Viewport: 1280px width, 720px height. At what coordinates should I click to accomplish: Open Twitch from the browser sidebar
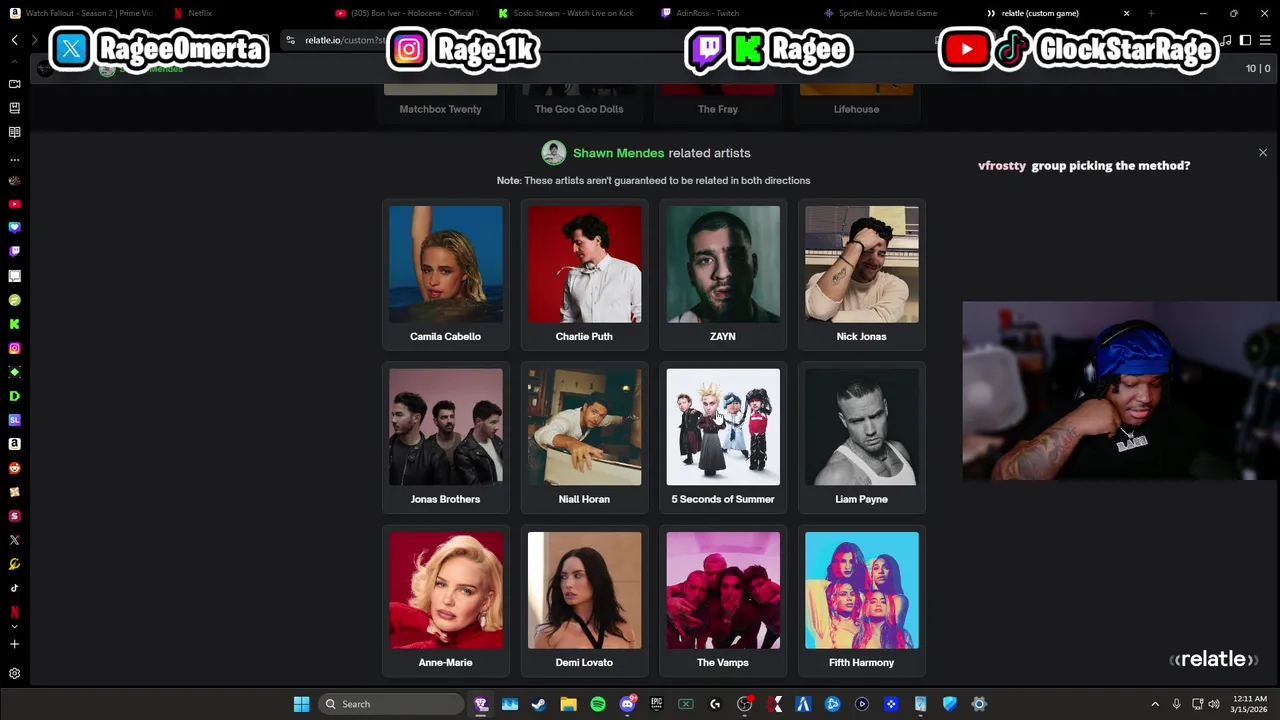(14, 252)
